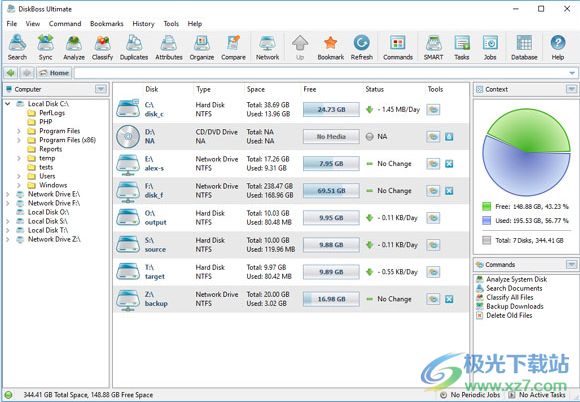Image resolution: width=580 pixels, height=402 pixels.
Task: Open the address bar dropdown arrow
Action: tap(572, 73)
